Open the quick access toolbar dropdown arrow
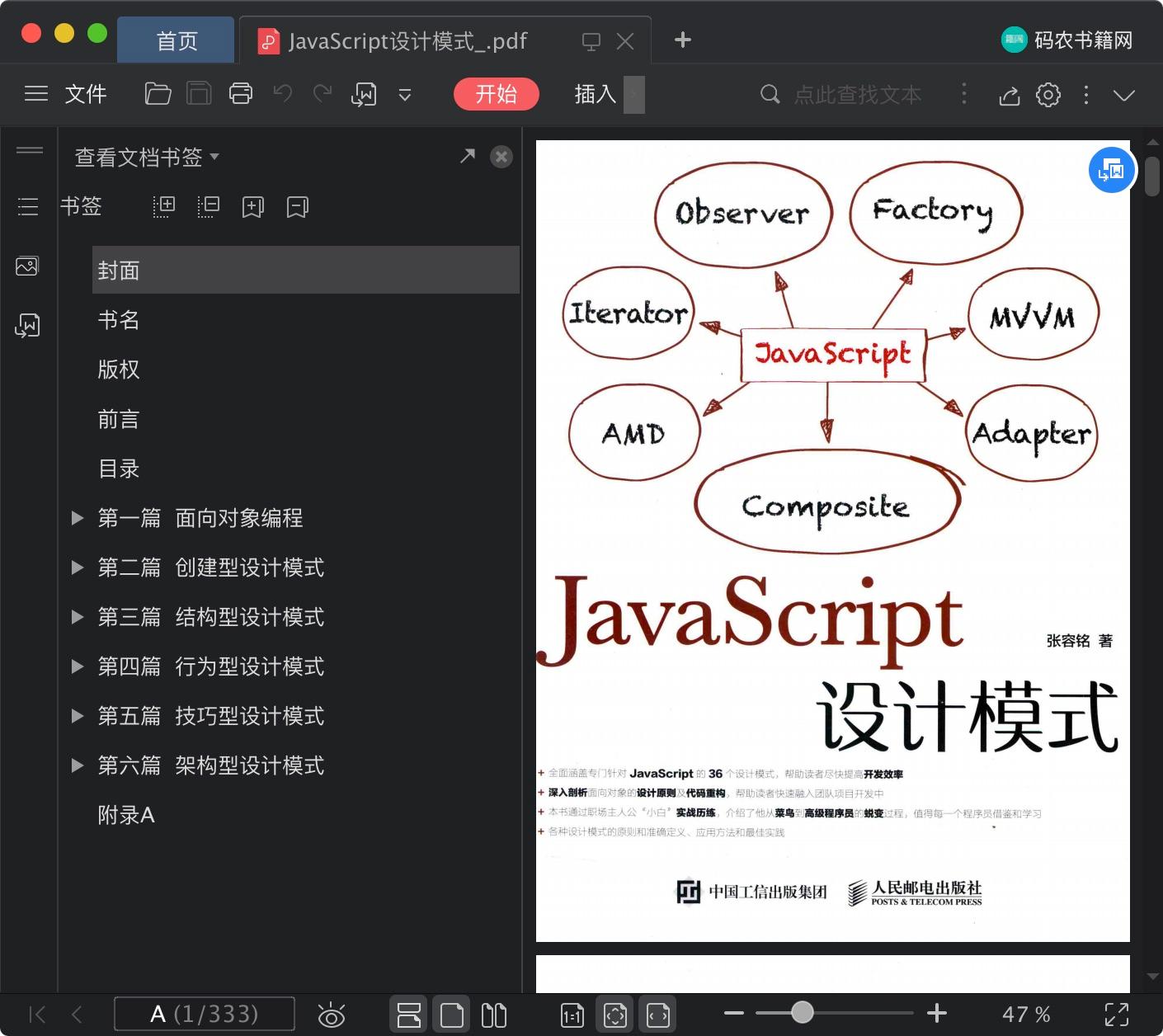This screenshot has width=1163, height=1036. [405, 95]
